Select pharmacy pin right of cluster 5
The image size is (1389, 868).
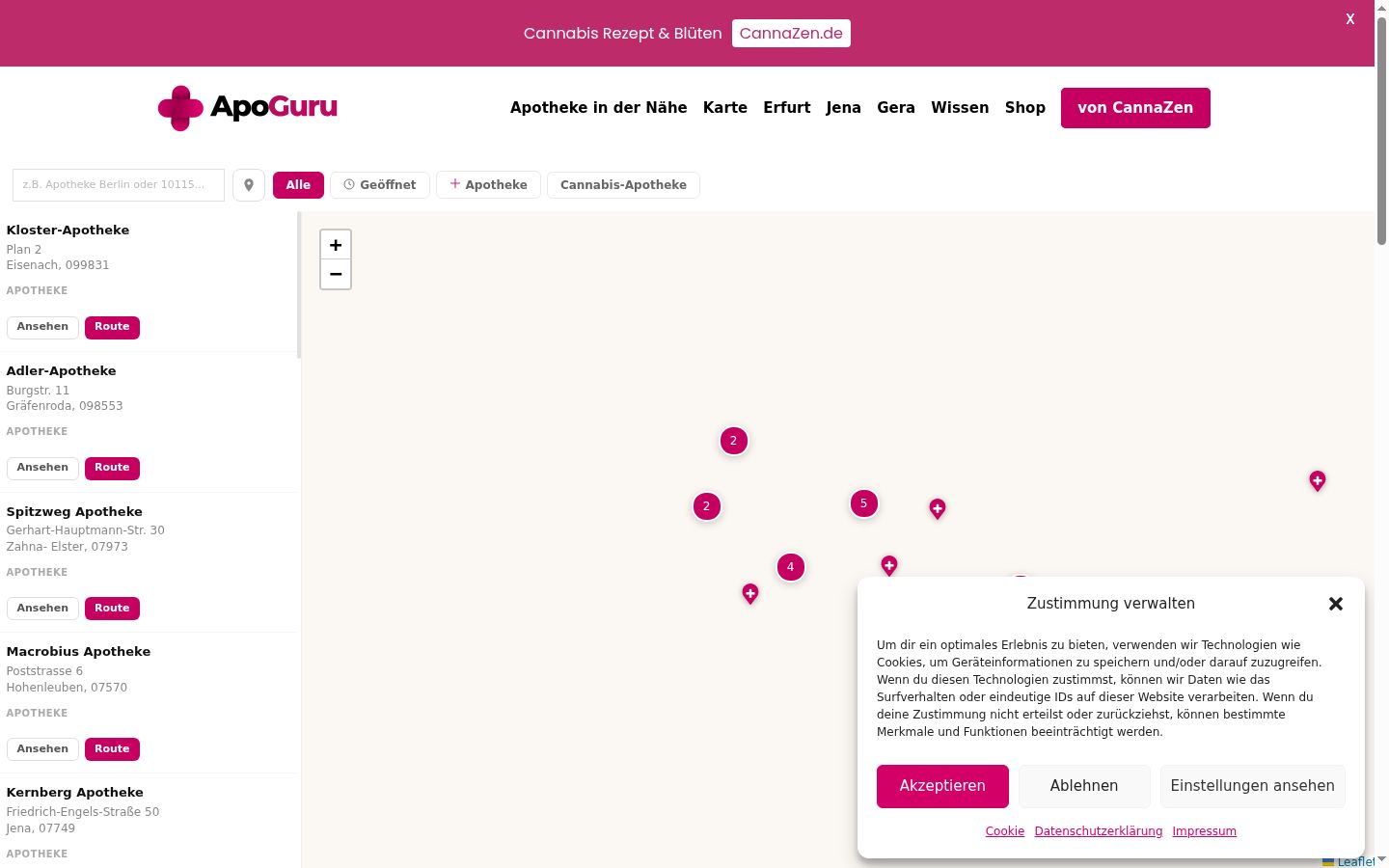(x=938, y=508)
